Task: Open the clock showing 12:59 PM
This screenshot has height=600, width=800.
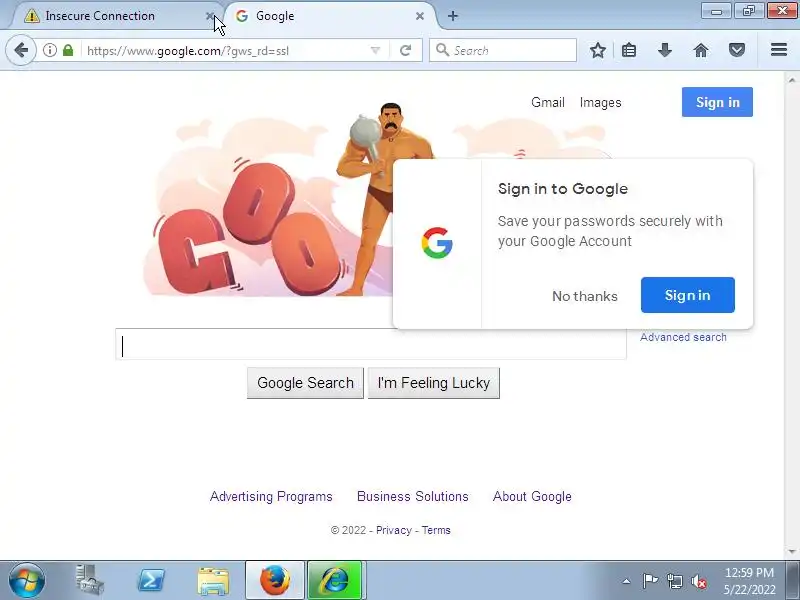Action: coord(749,581)
